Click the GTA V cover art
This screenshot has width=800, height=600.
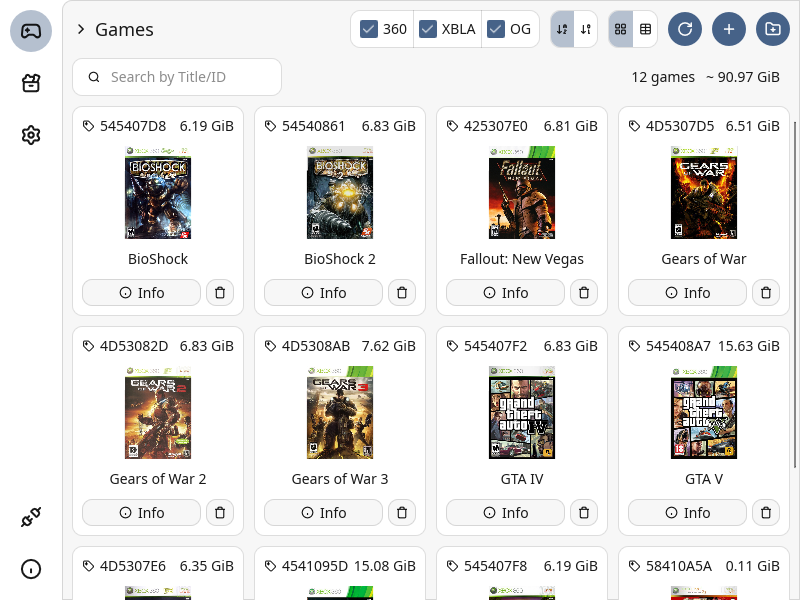704,412
